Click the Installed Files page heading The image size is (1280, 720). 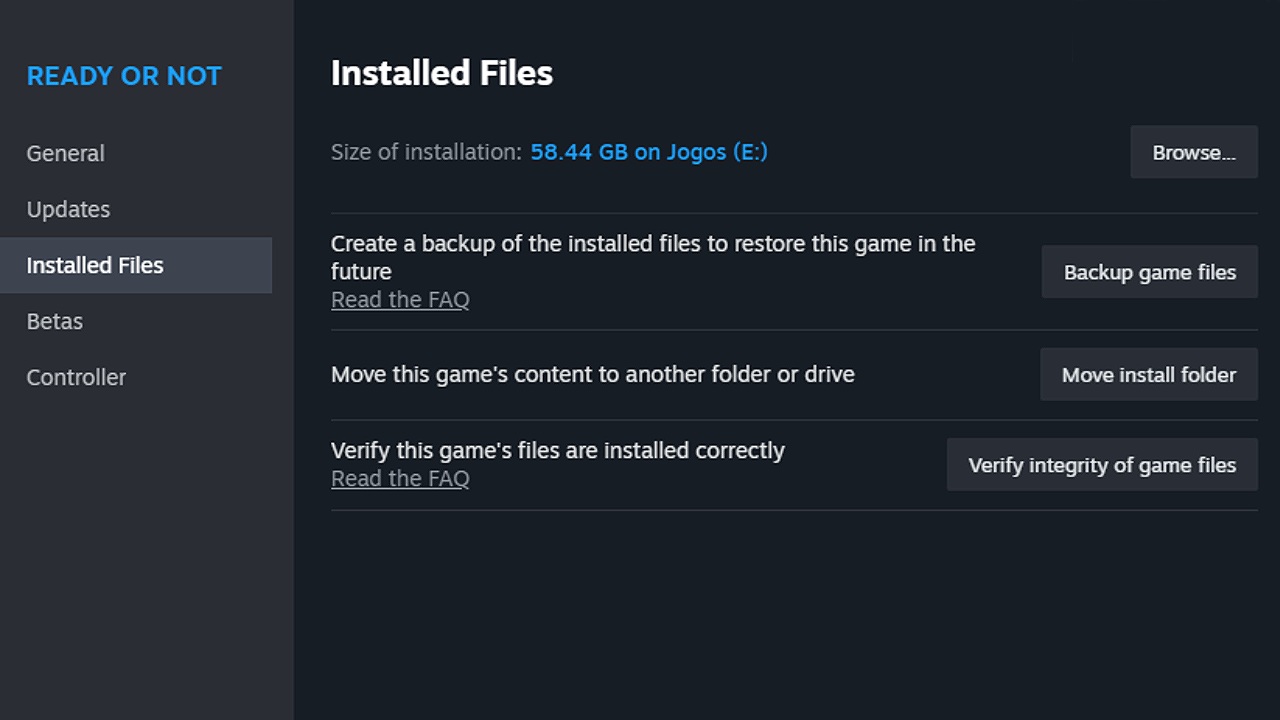(x=441, y=72)
